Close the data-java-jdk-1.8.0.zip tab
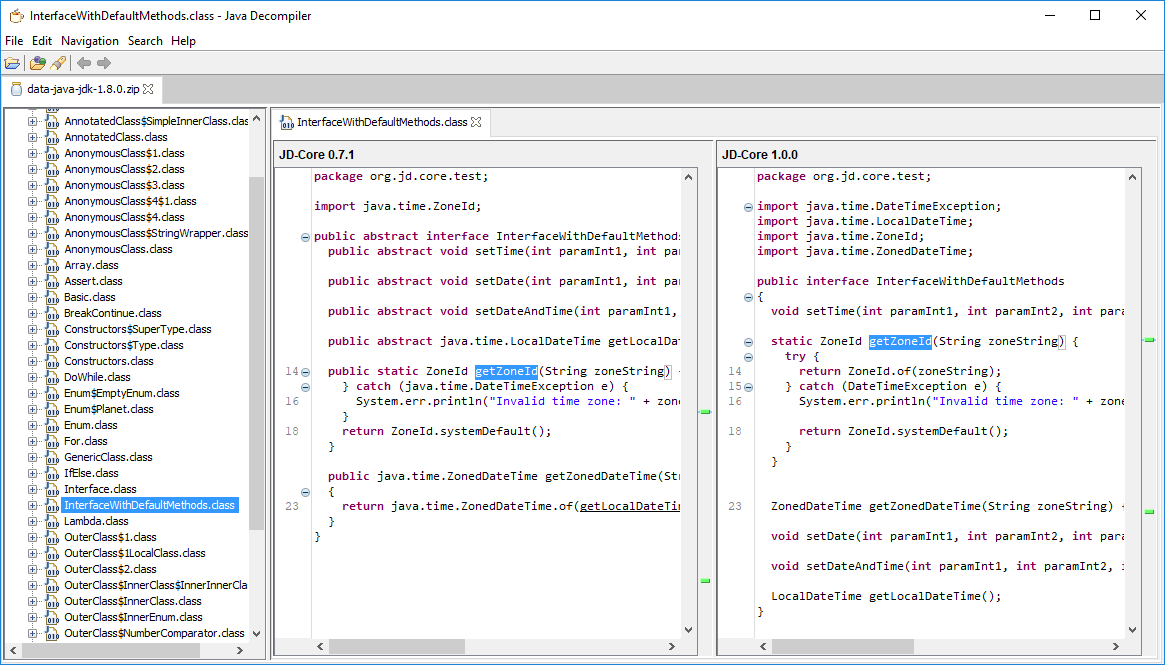 (148, 89)
